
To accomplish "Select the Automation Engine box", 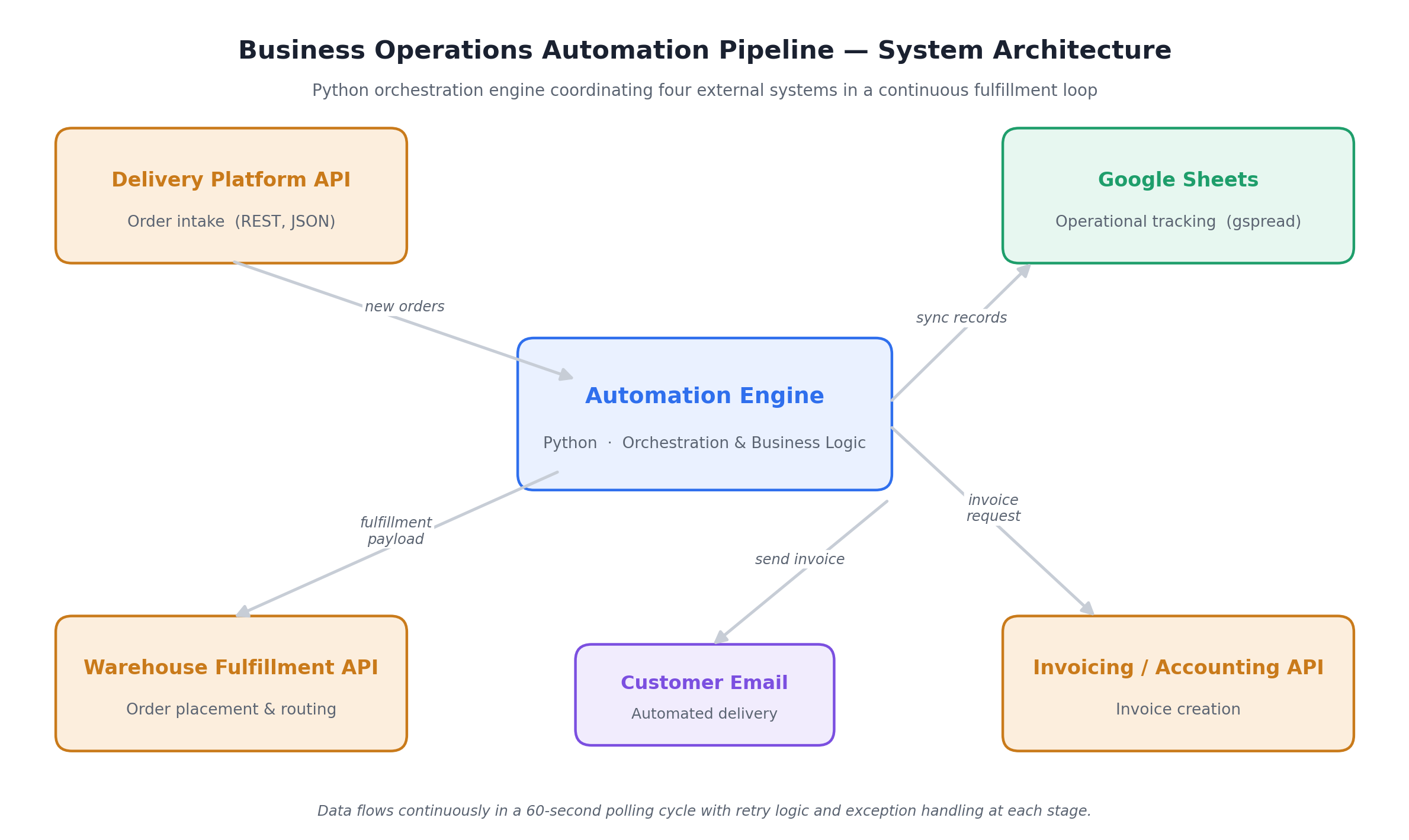I will click(704, 414).
